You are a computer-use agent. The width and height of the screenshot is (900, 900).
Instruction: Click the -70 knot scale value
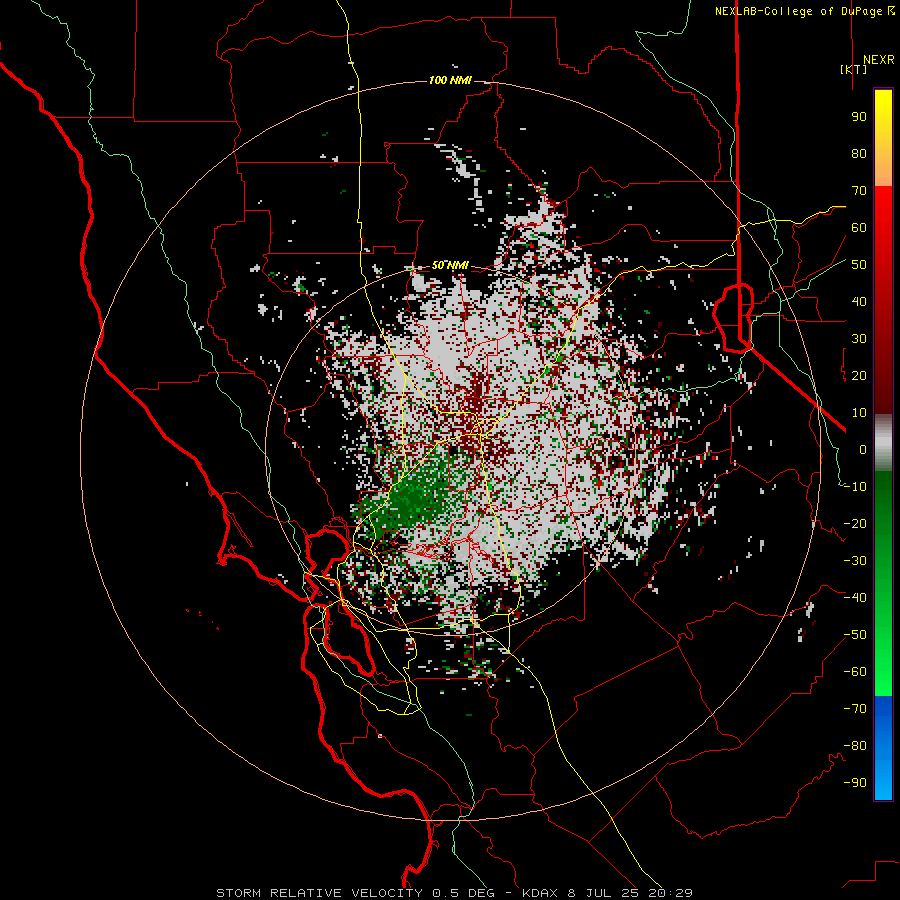tap(855, 709)
